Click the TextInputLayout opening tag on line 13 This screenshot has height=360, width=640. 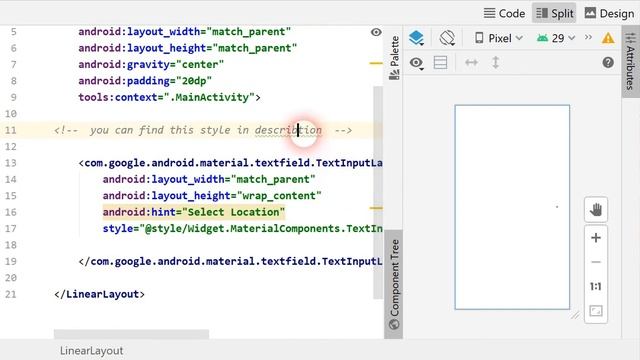point(231,163)
